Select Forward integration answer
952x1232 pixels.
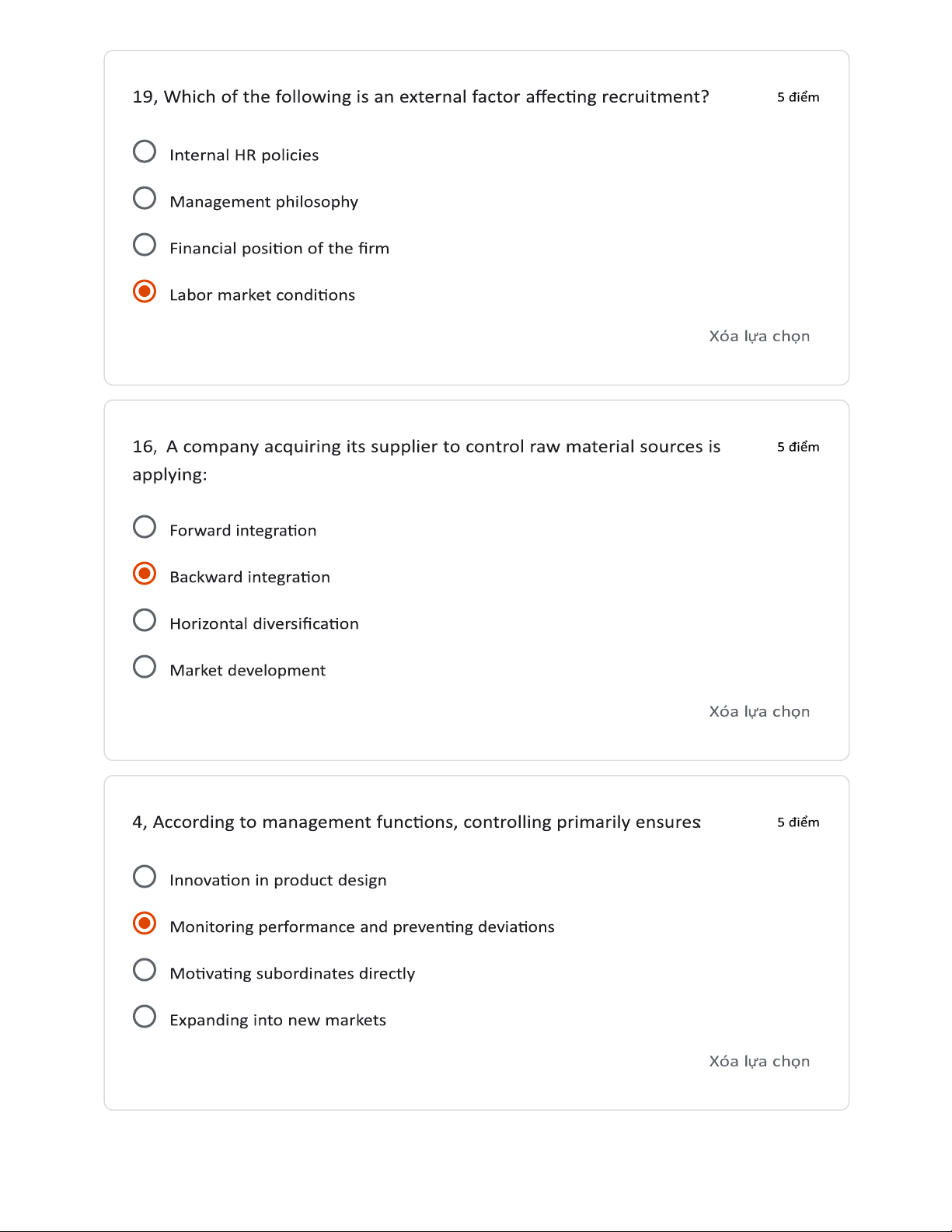click(x=145, y=527)
